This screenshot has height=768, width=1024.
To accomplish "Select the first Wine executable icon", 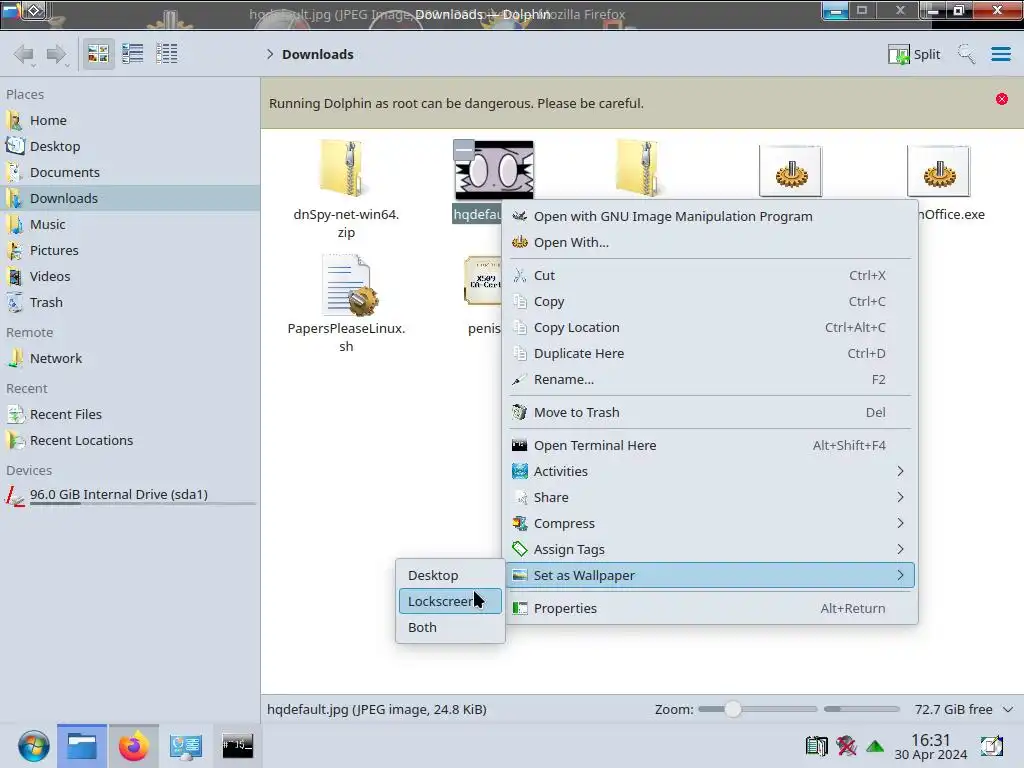I will coord(790,171).
